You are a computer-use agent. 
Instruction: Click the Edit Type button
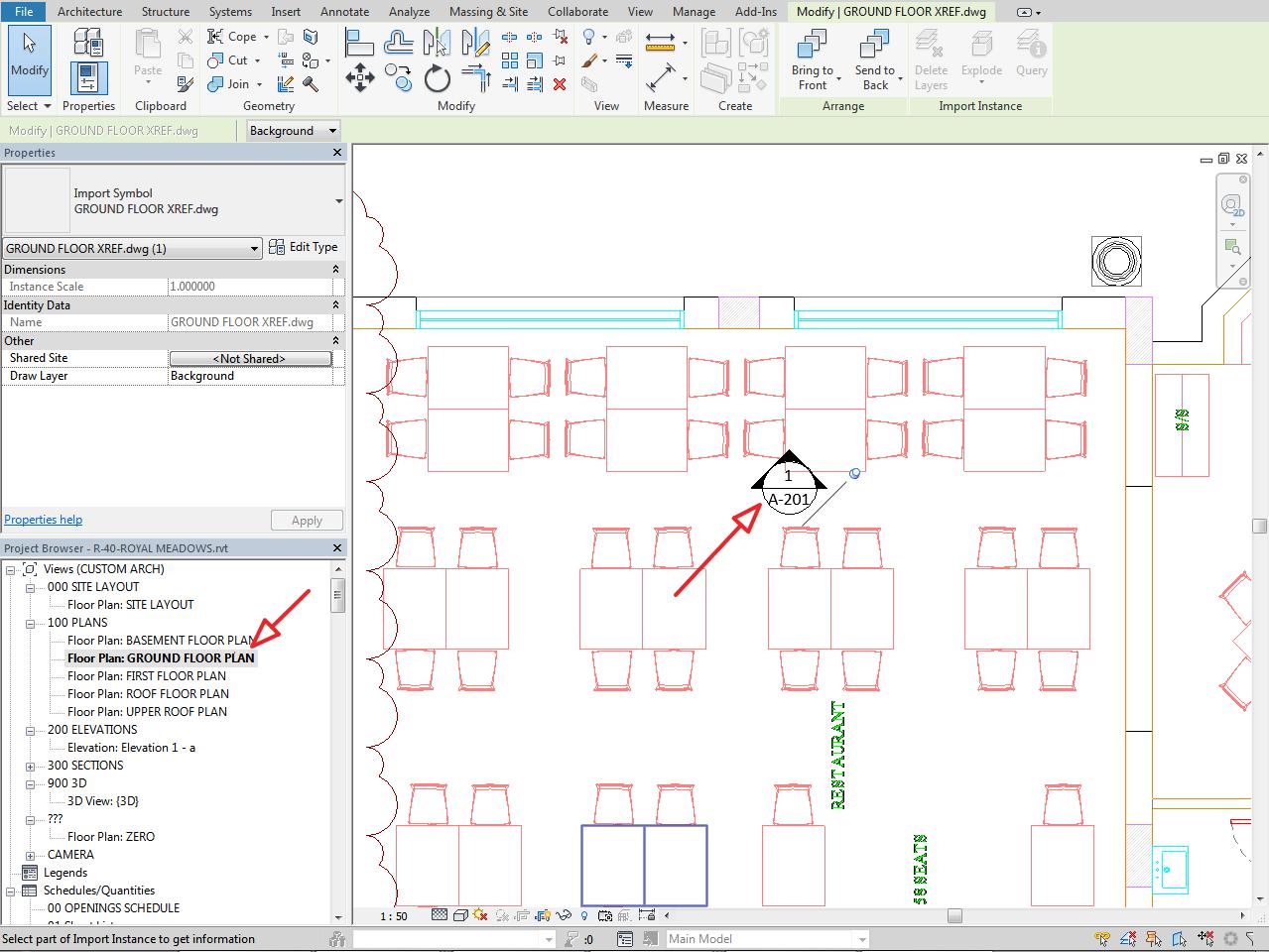[304, 247]
